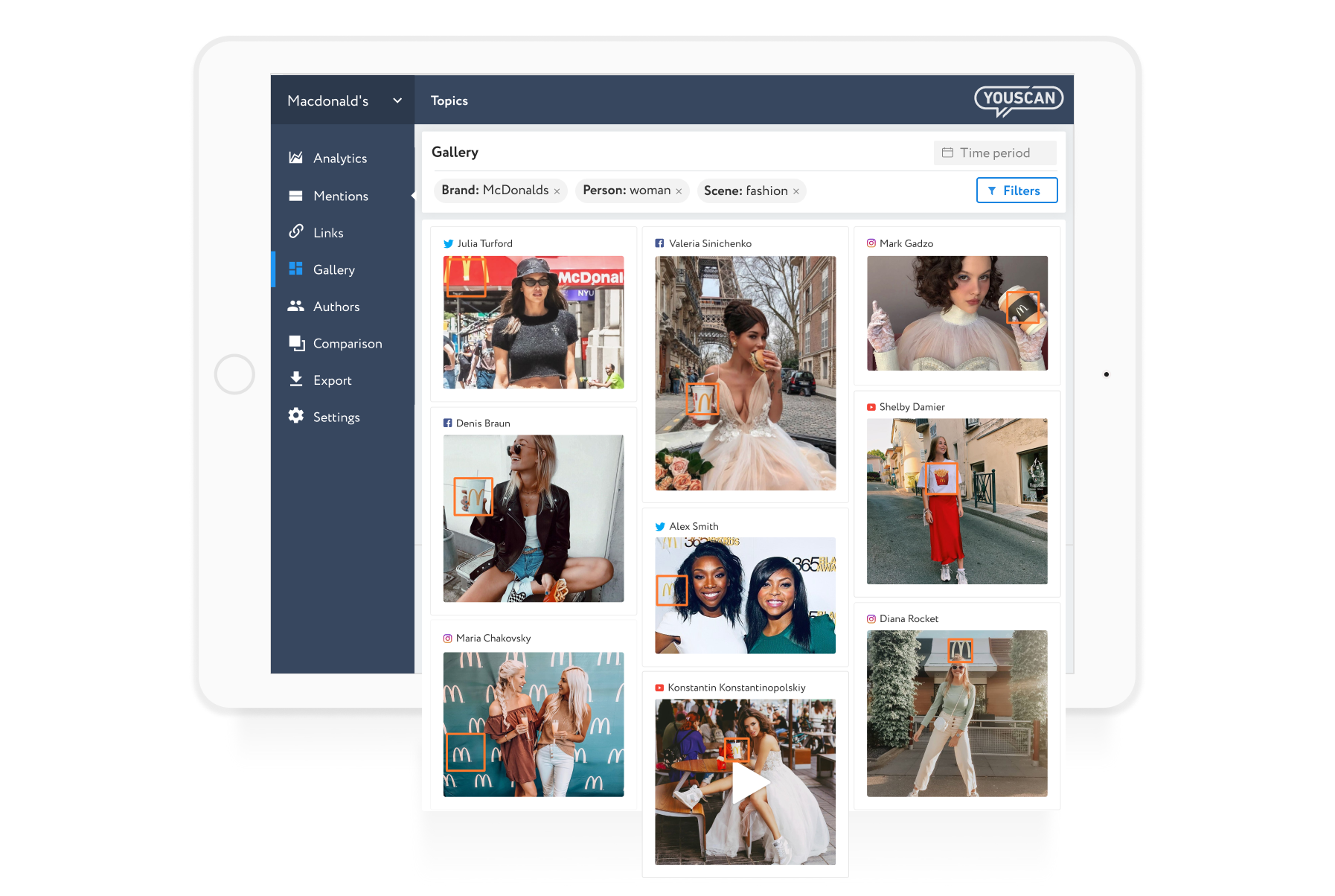The image size is (1335, 896).
Task: Click the Mentions icon in sidebar
Action: (295, 196)
